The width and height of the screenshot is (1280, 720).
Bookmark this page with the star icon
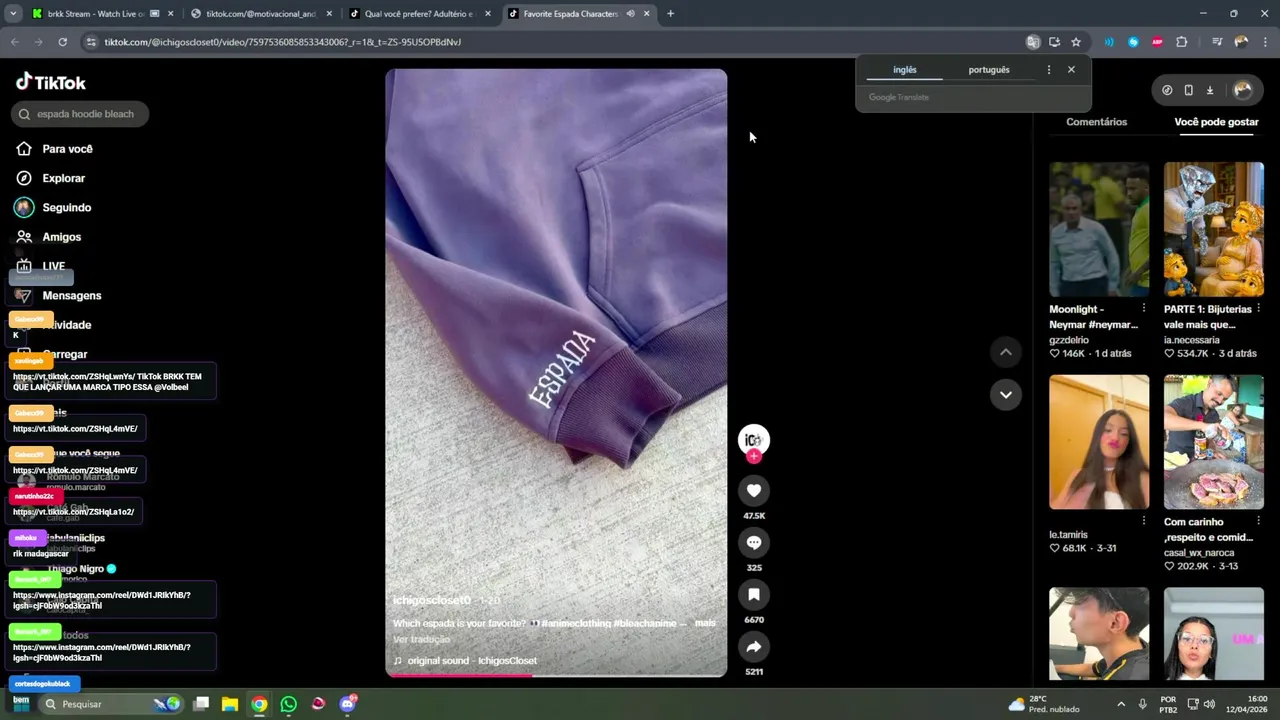[x=1076, y=42]
